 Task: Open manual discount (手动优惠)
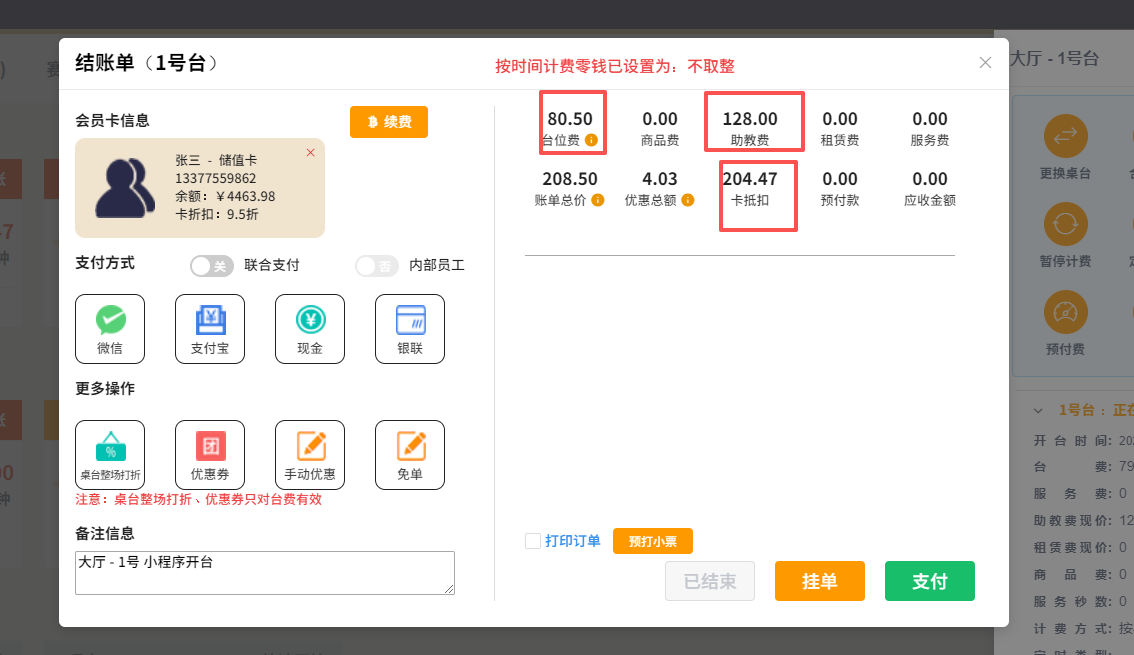click(310, 455)
